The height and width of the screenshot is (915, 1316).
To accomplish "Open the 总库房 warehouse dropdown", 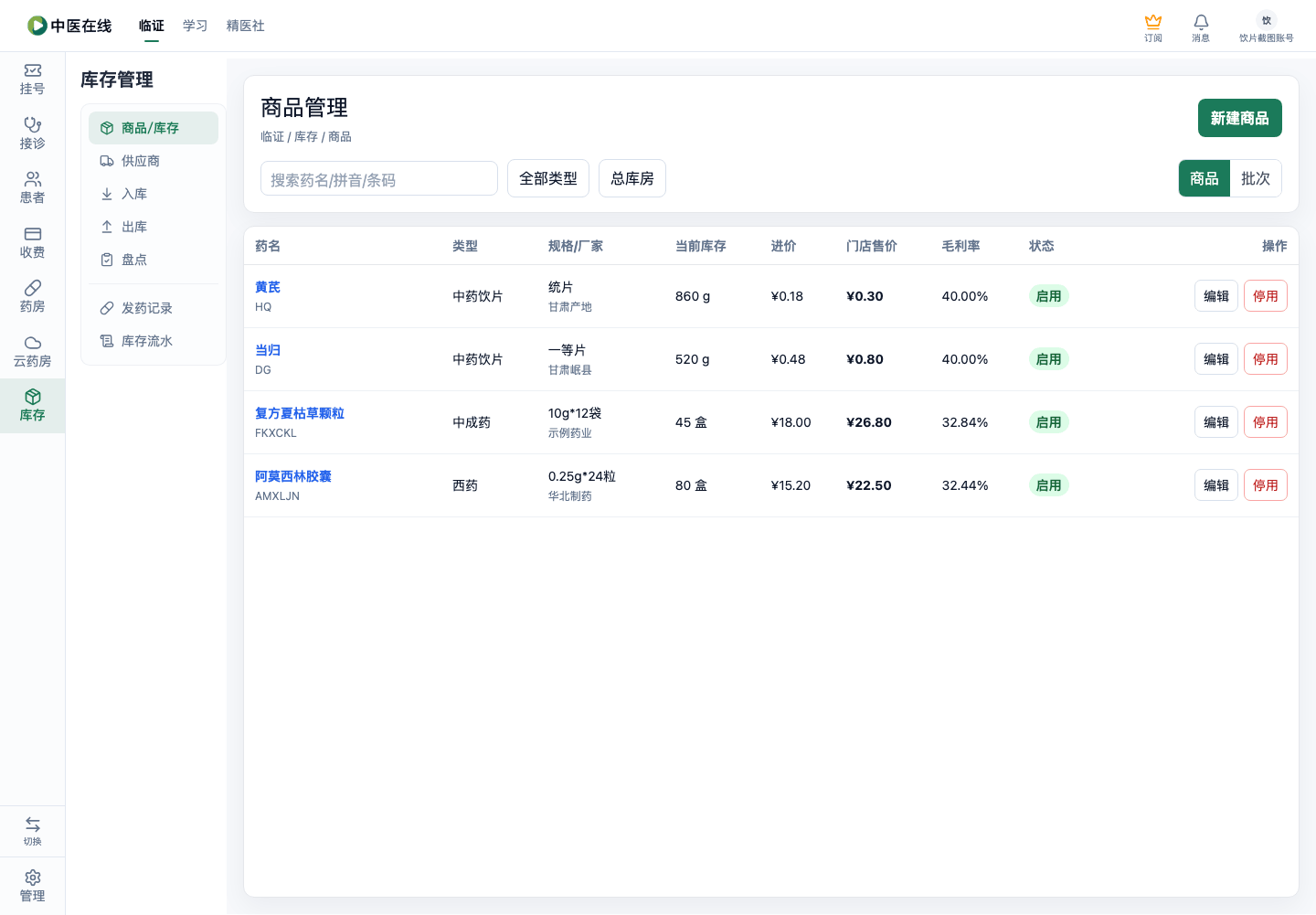I will [x=632, y=178].
